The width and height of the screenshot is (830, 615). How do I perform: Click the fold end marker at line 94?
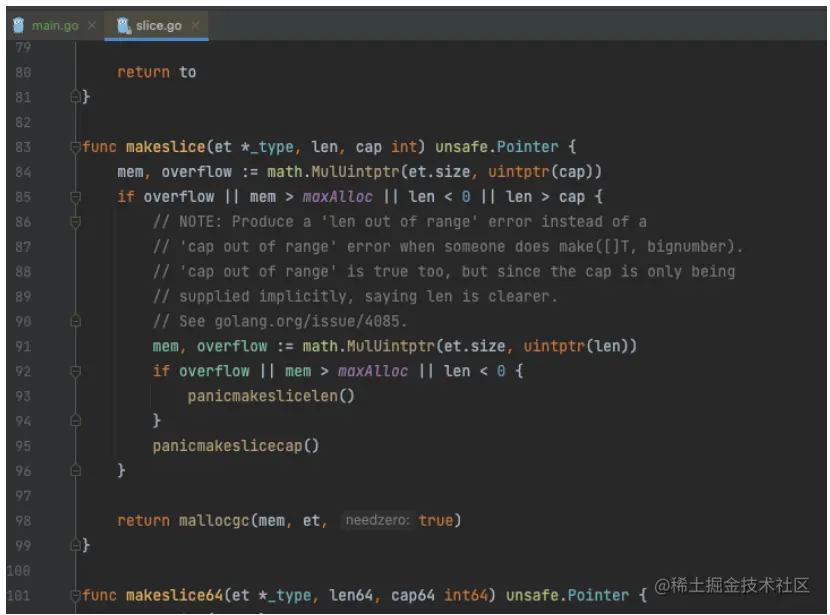[x=76, y=421]
